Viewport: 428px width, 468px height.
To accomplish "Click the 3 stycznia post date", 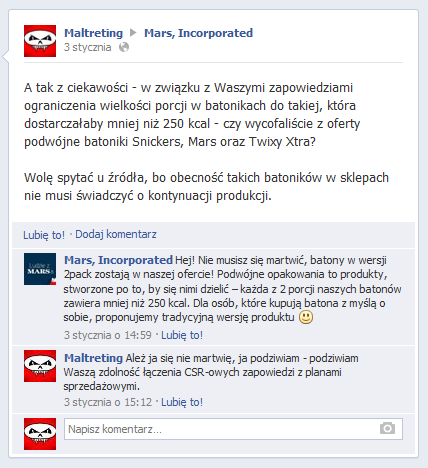I will 88,47.
